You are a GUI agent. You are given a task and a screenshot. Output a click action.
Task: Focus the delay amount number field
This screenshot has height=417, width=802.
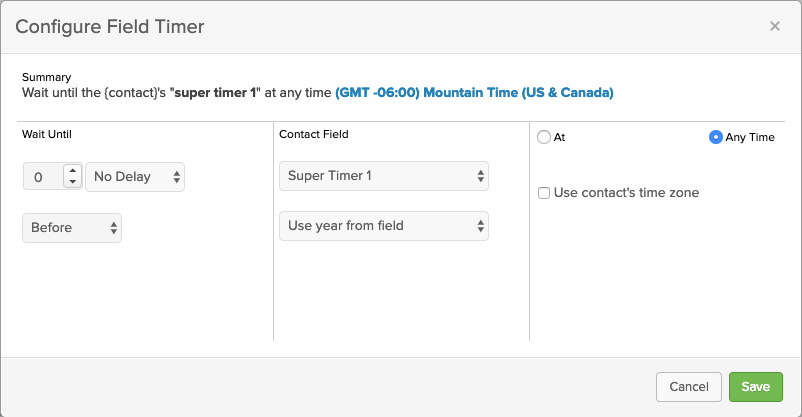[x=42, y=177]
